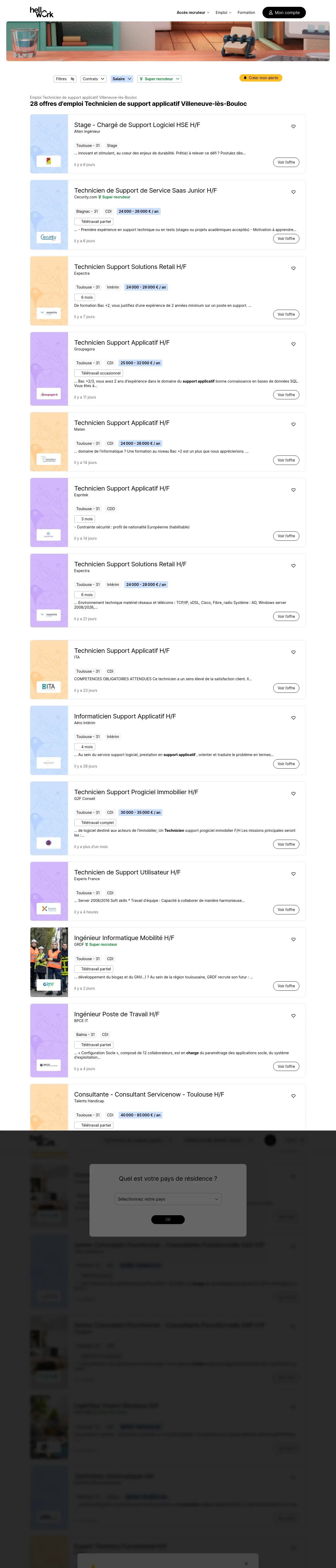Screen dimensions: 336x1568
Task: Click the Groupagora logo on its card
Action: pos(49,394)
